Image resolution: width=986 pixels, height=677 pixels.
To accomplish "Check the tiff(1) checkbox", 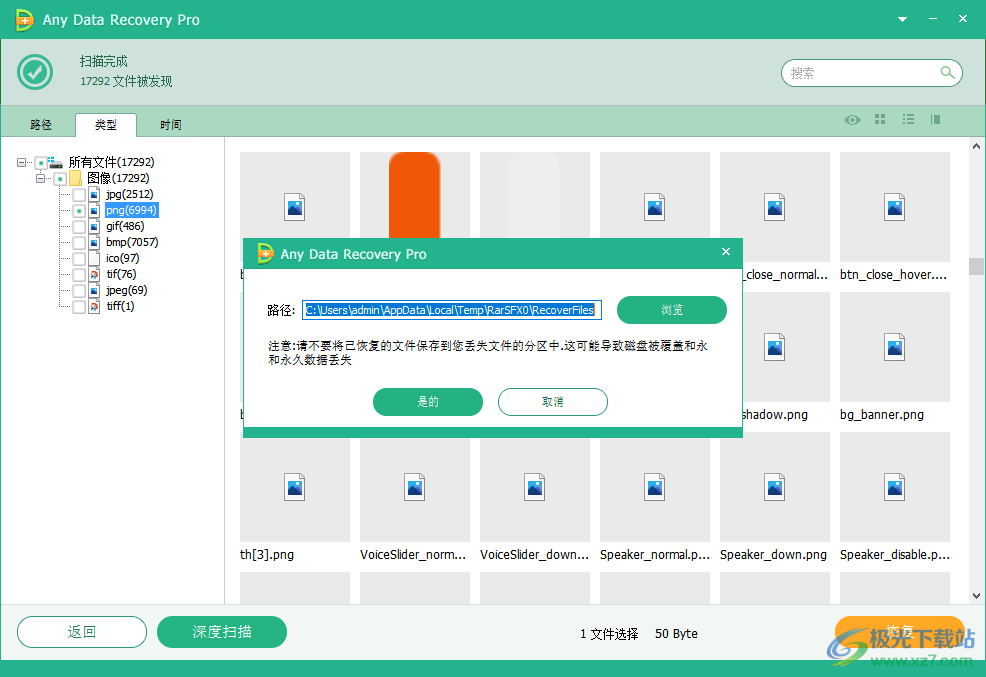I will point(79,307).
